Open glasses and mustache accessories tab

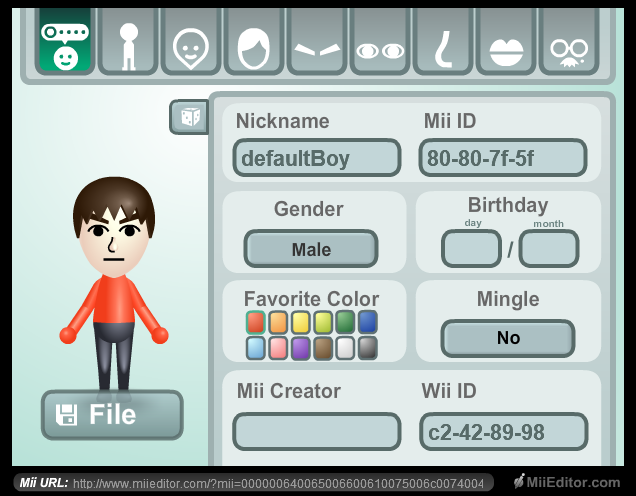click(569, 41)
